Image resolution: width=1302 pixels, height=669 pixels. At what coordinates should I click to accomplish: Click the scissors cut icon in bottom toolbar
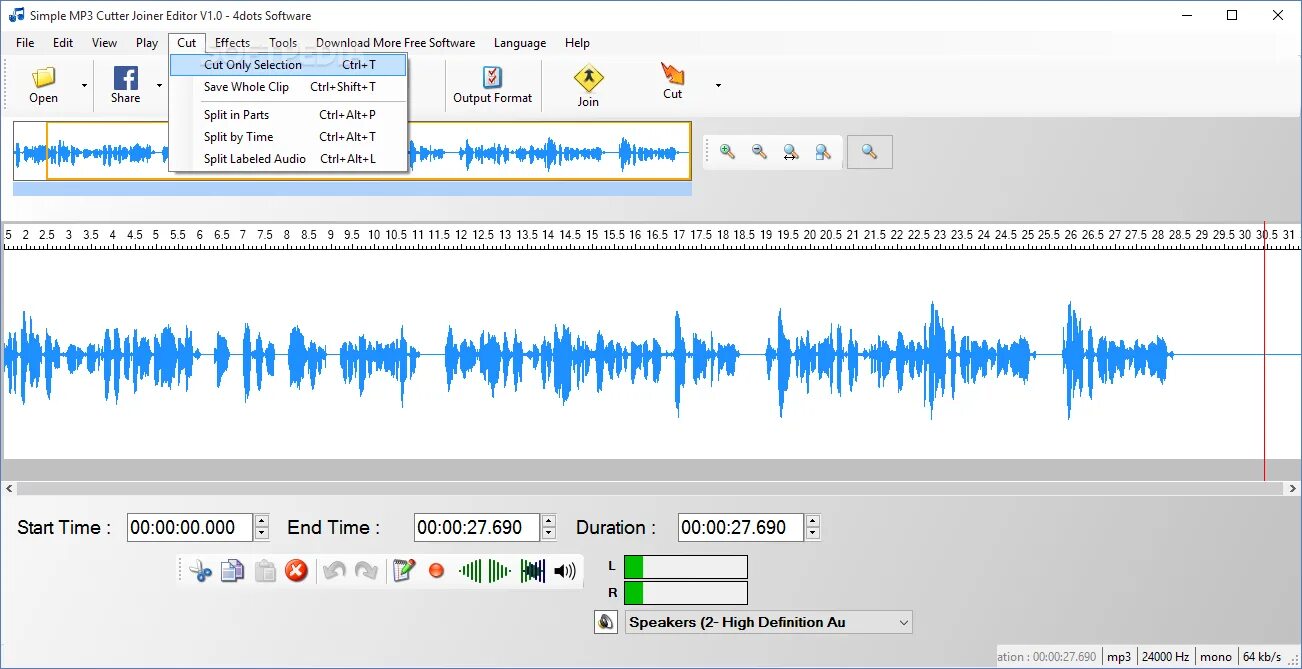200,571
